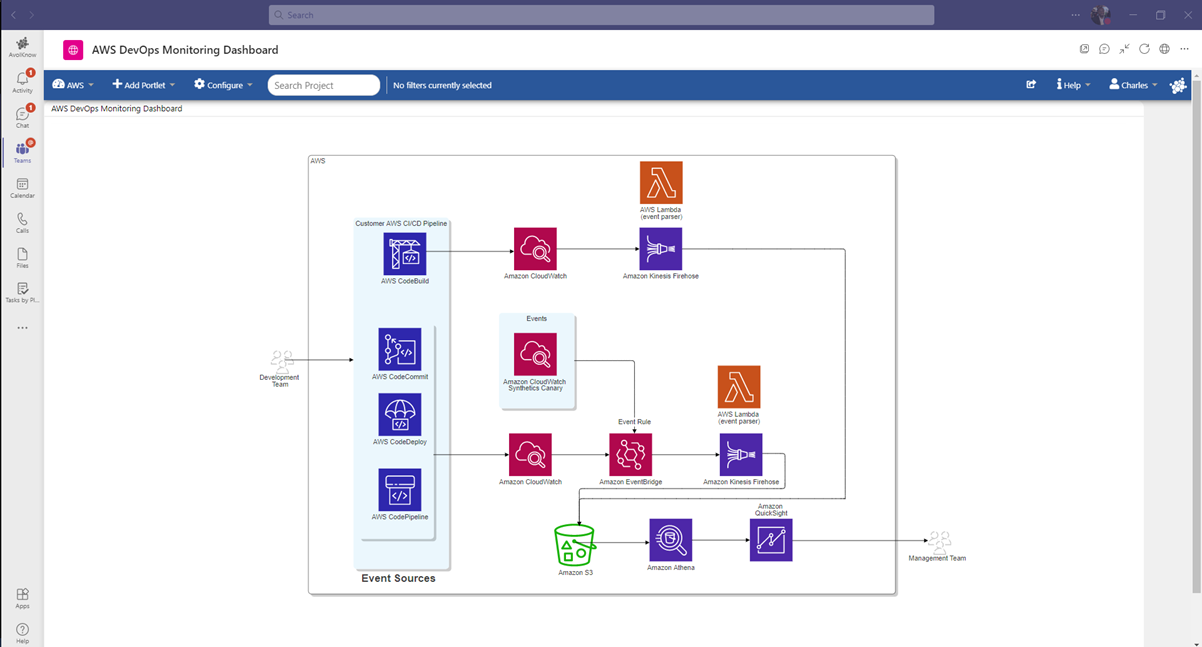Viewport: 1202px width, 647px height.
Task: Click the 'Customer AWS CI/CD Pipeline' label
Action: tap(401, 223)
